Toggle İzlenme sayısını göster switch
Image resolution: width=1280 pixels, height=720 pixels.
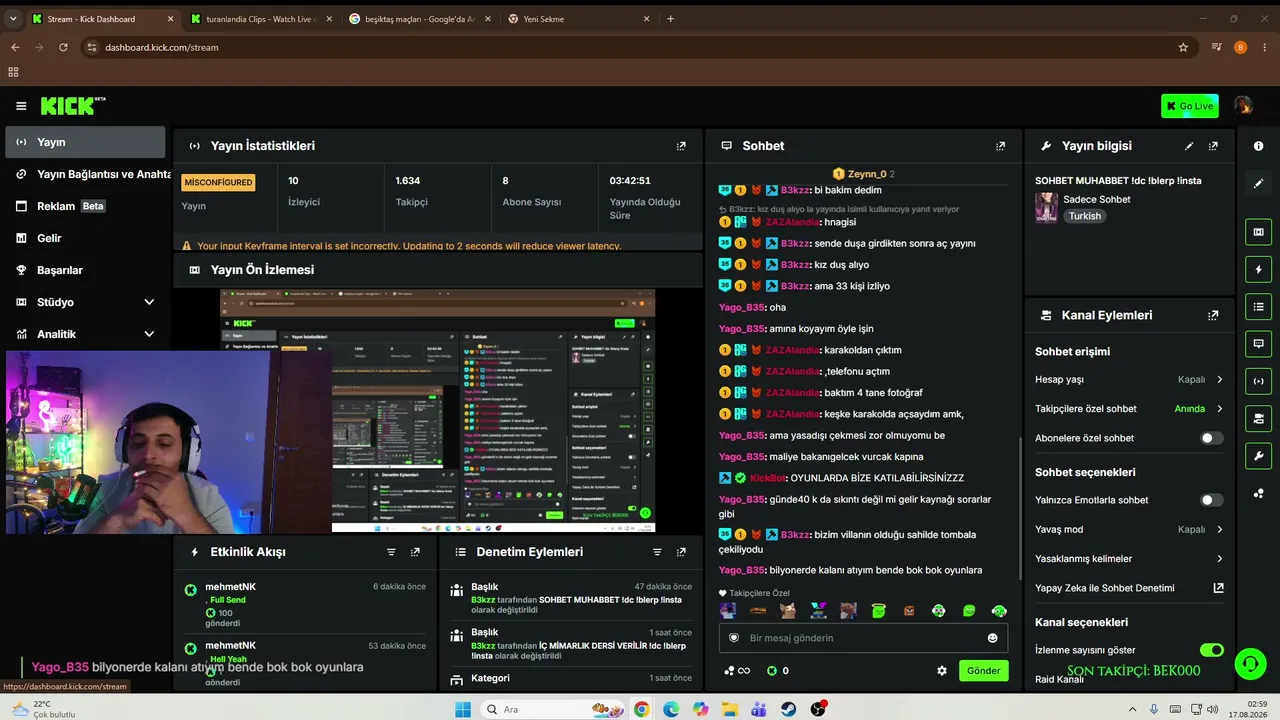coord(1211,650)
